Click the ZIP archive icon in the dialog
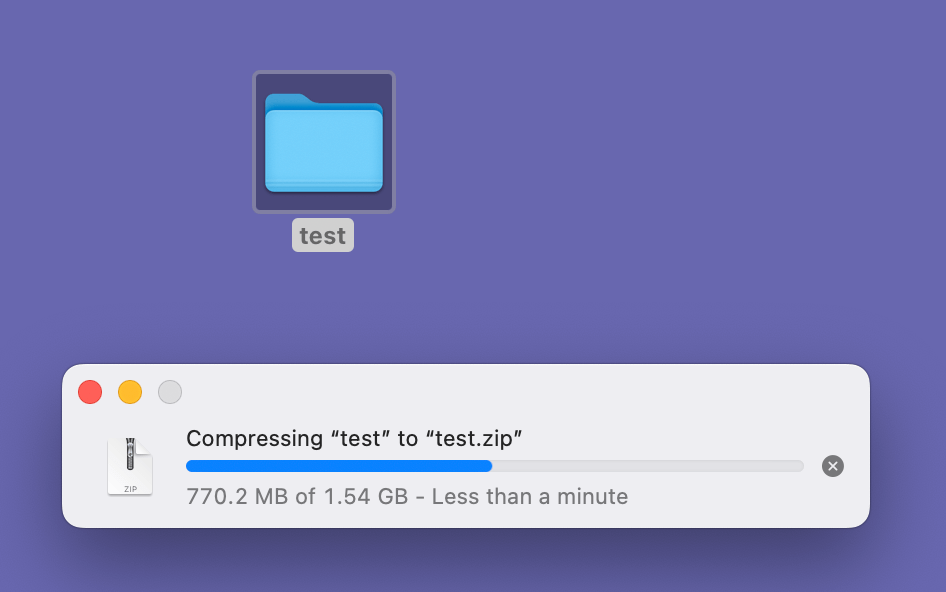This screenshot has height=592, width=946. click(130, 466)
